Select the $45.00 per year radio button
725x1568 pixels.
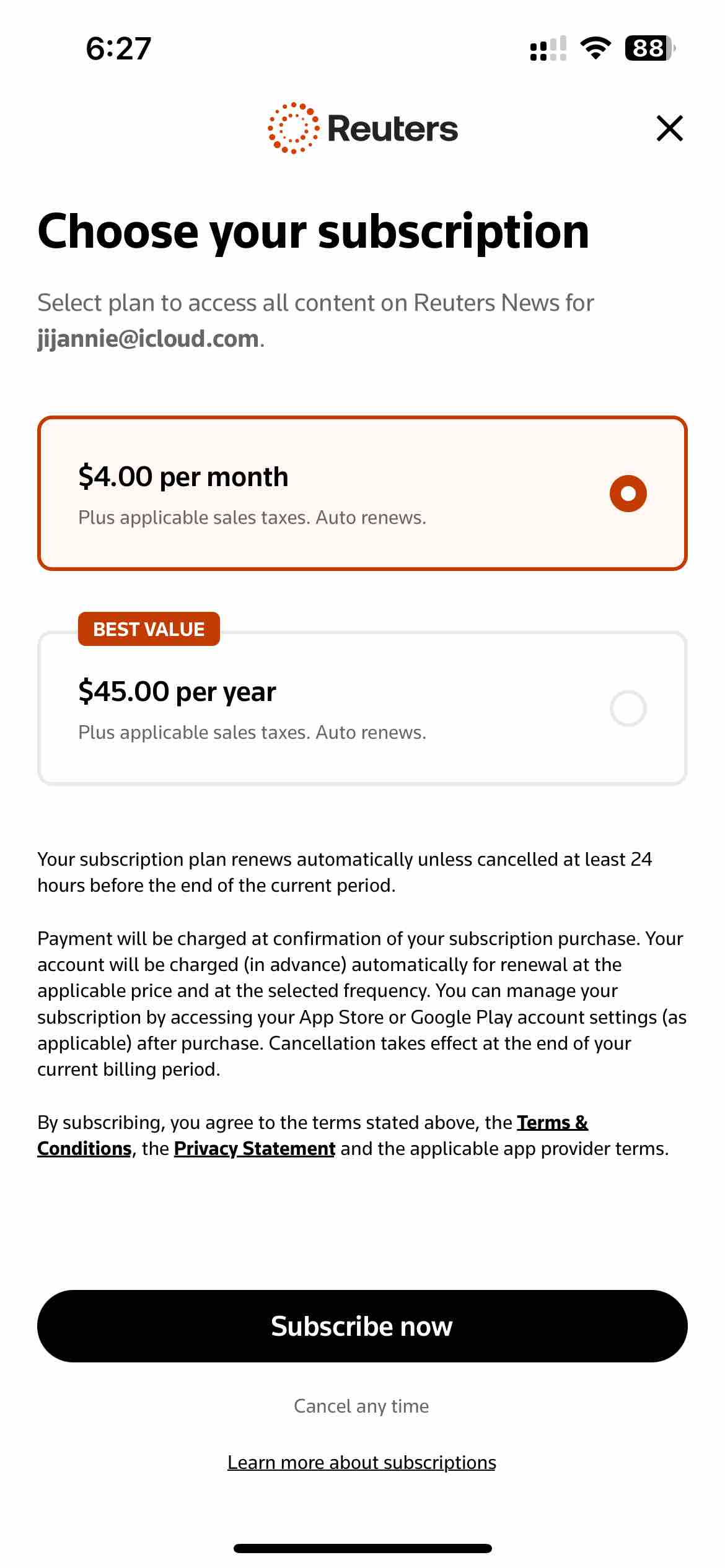(628, 708)
